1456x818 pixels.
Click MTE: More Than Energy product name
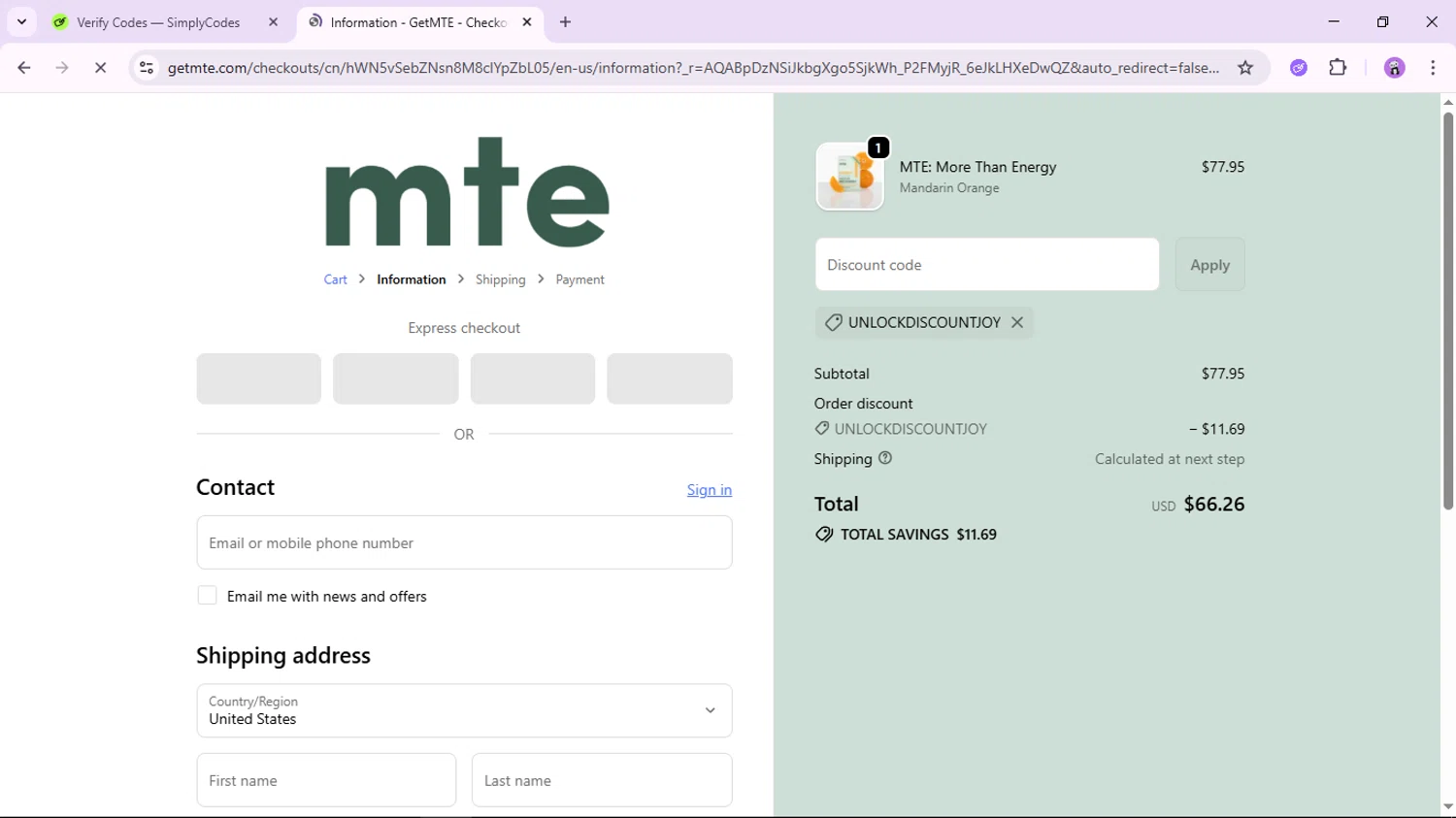tap(977, 167)
